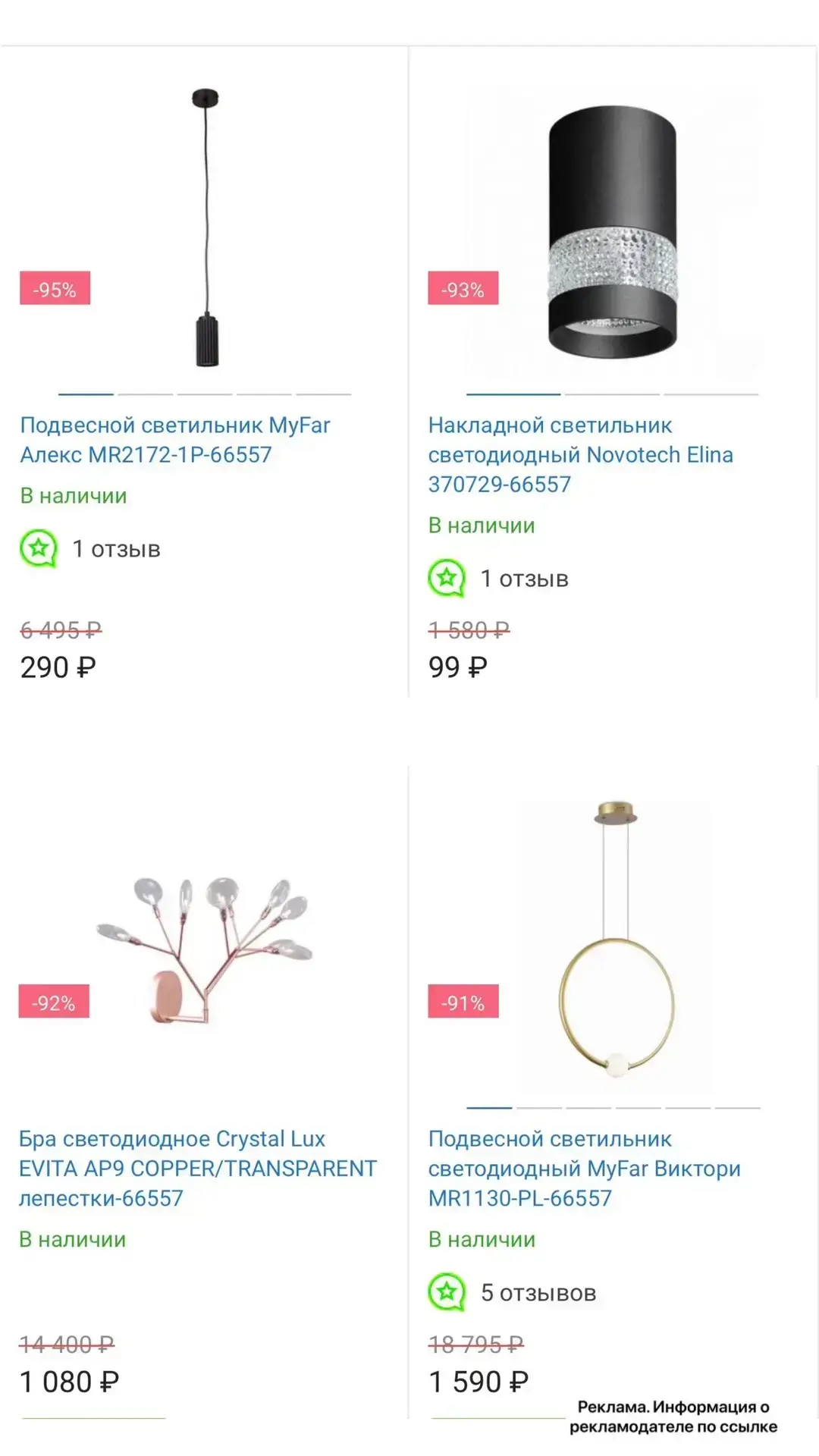Open Подвесной светильник MyFar Алекс product link
Screen dimensions: 819x1456
pos(175,440)
